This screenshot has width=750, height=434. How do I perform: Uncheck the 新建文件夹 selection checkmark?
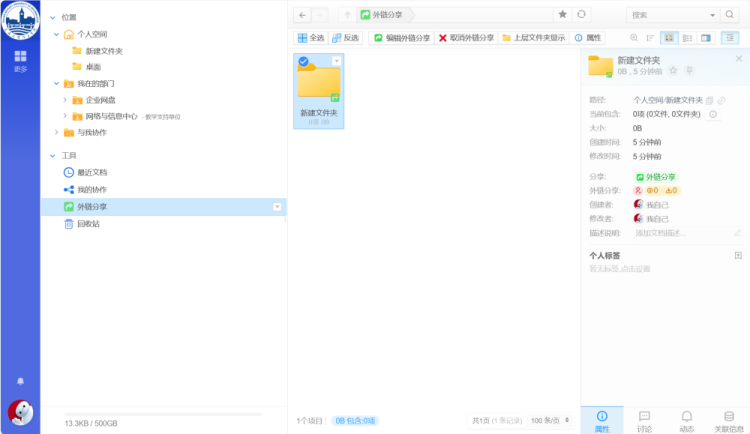coord(303,61)
